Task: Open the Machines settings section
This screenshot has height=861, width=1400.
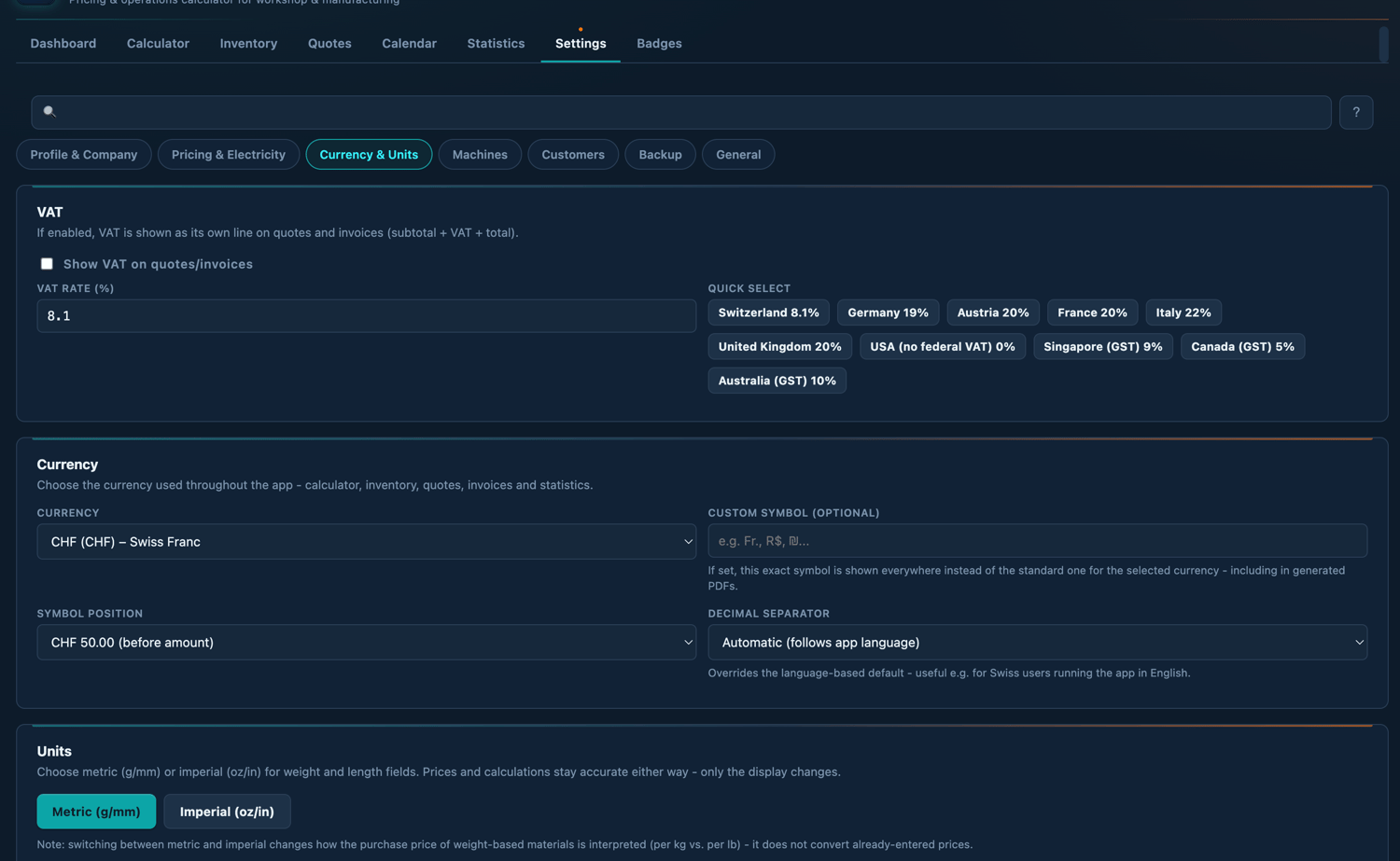Action: 480,155
